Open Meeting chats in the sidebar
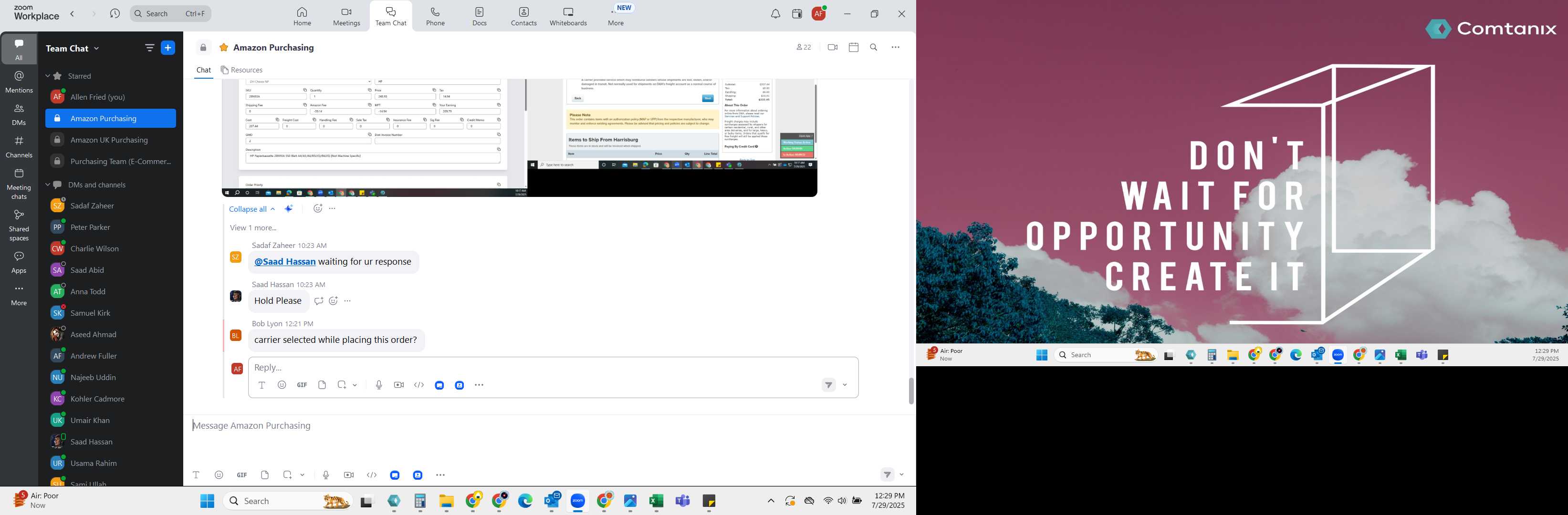 click(x=19, y=184)
